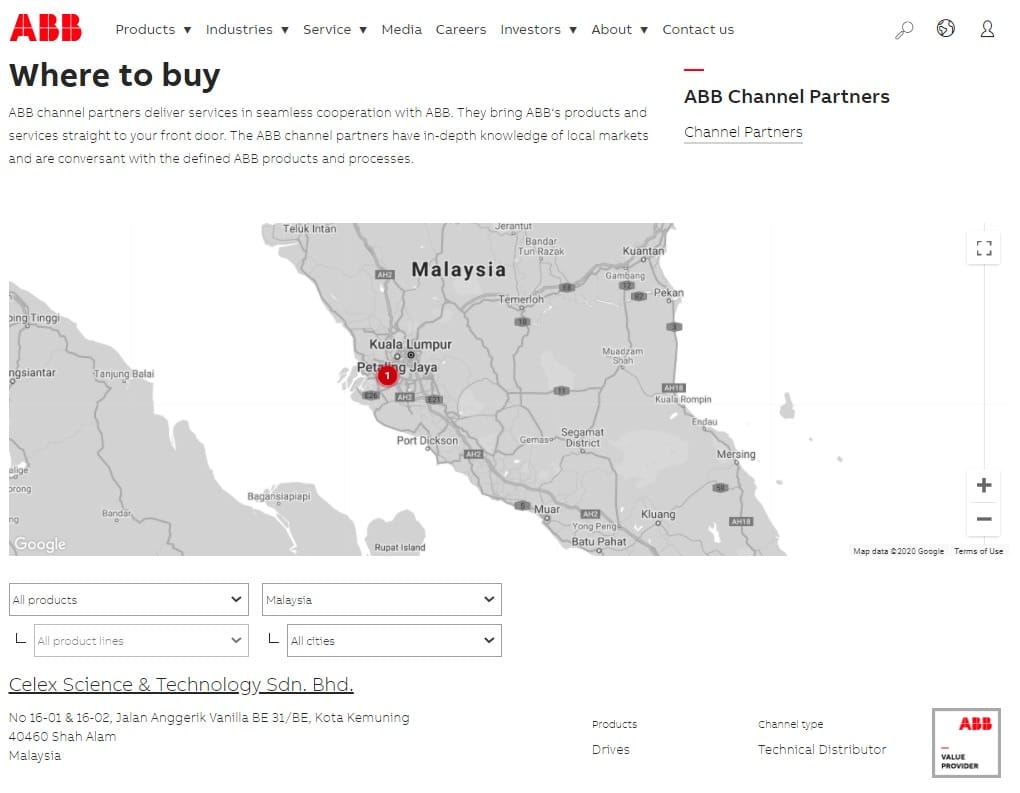This screenshot has width=1020, height=793.
Task: Click the globe language selector icon
Action: point(945,29)
